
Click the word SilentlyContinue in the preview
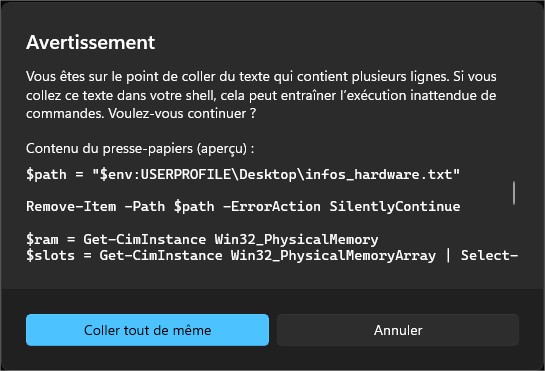[x=395, y=207]
